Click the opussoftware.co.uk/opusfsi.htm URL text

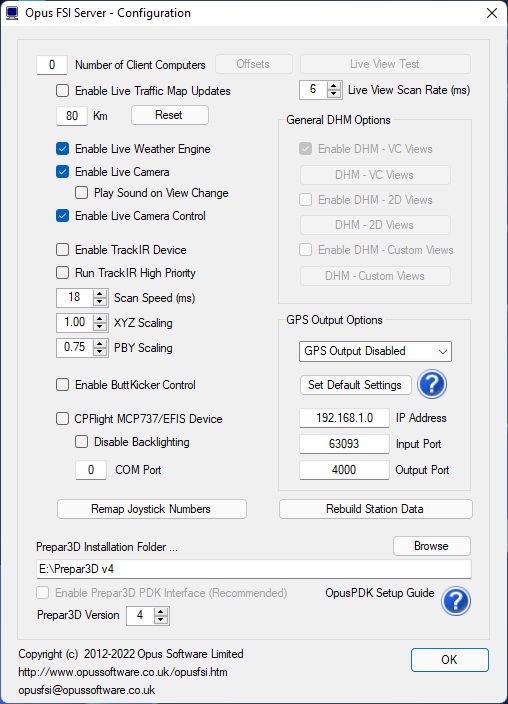(123, 672)
